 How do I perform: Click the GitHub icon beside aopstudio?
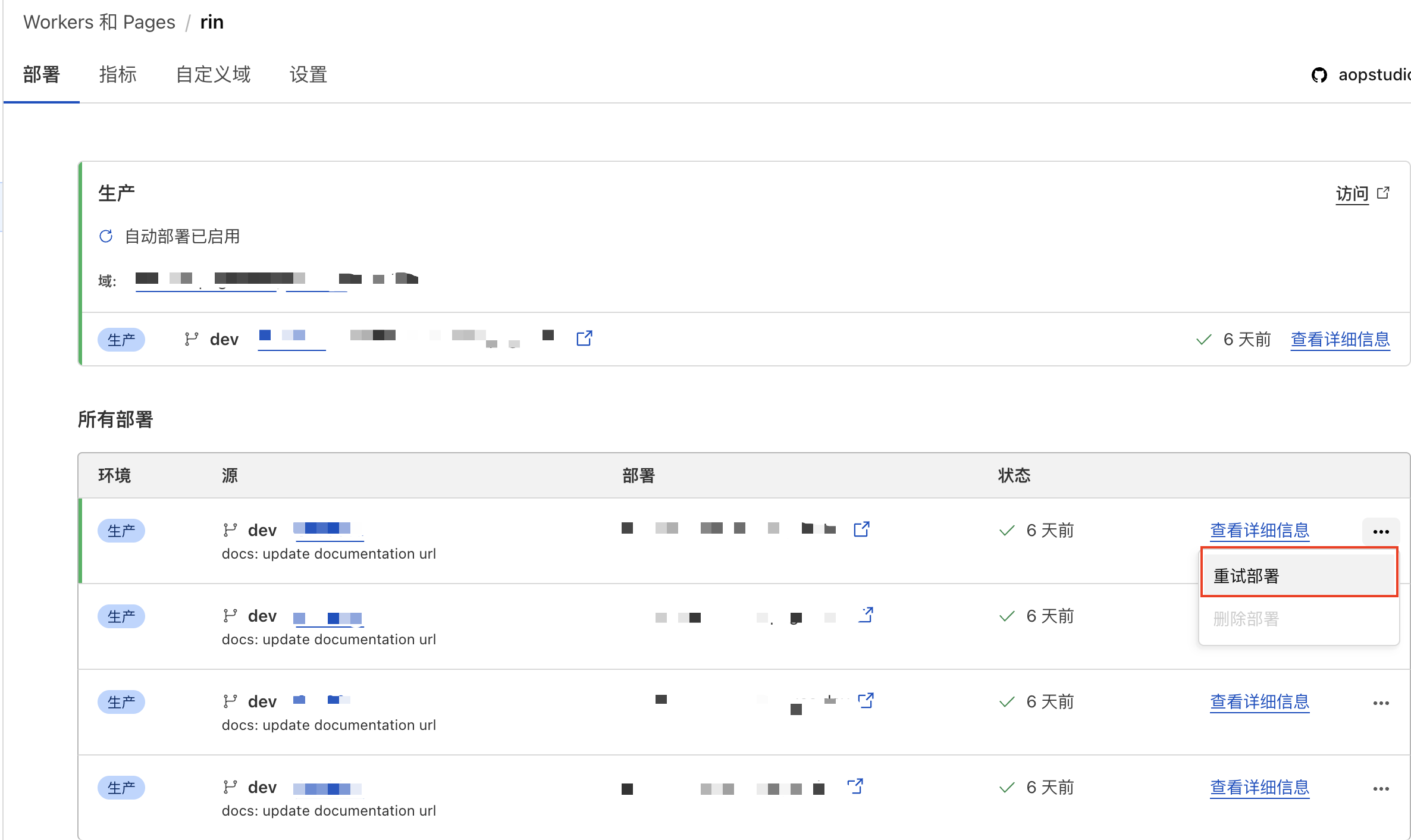pyautogui.click(x=1319, y=75)
